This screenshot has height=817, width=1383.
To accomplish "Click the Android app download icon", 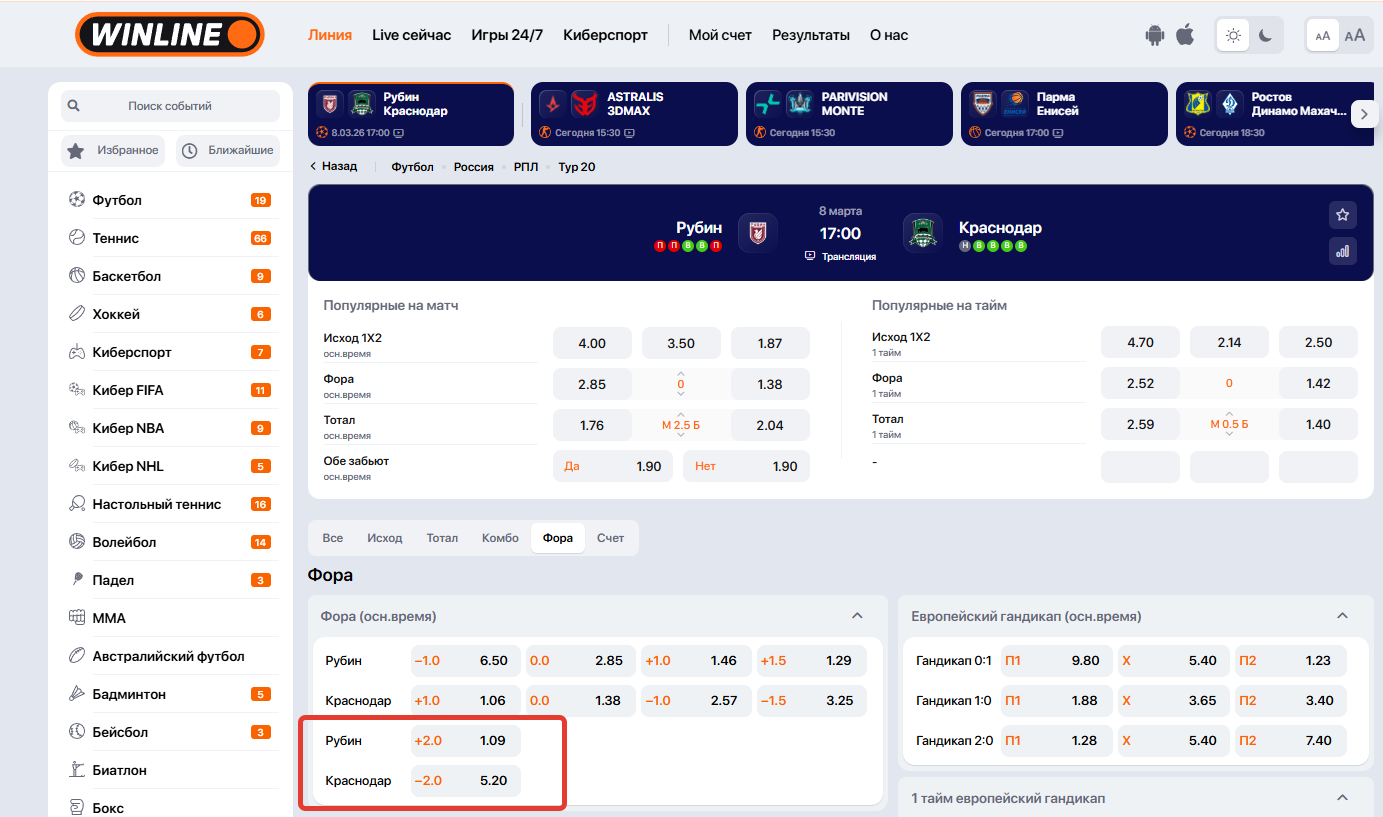I will pos(1155,35).
